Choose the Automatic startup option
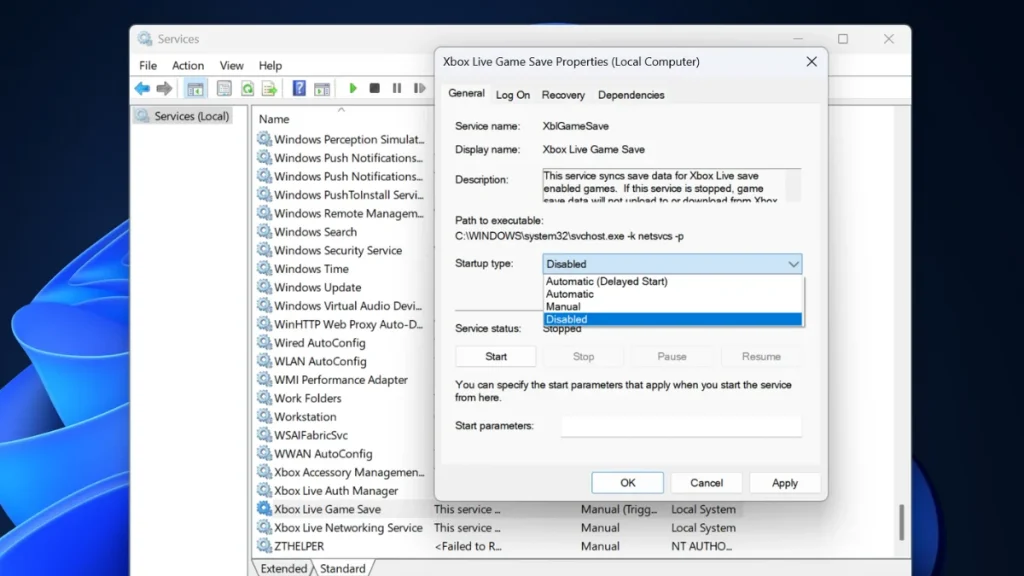Screen dimensions: 1024x576 pos(672,294)
